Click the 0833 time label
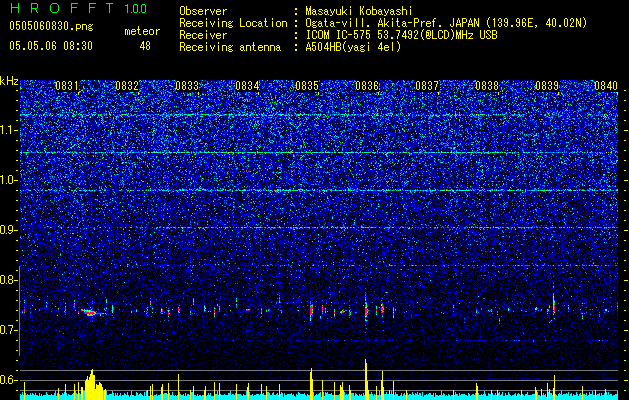 click(187, 86)
